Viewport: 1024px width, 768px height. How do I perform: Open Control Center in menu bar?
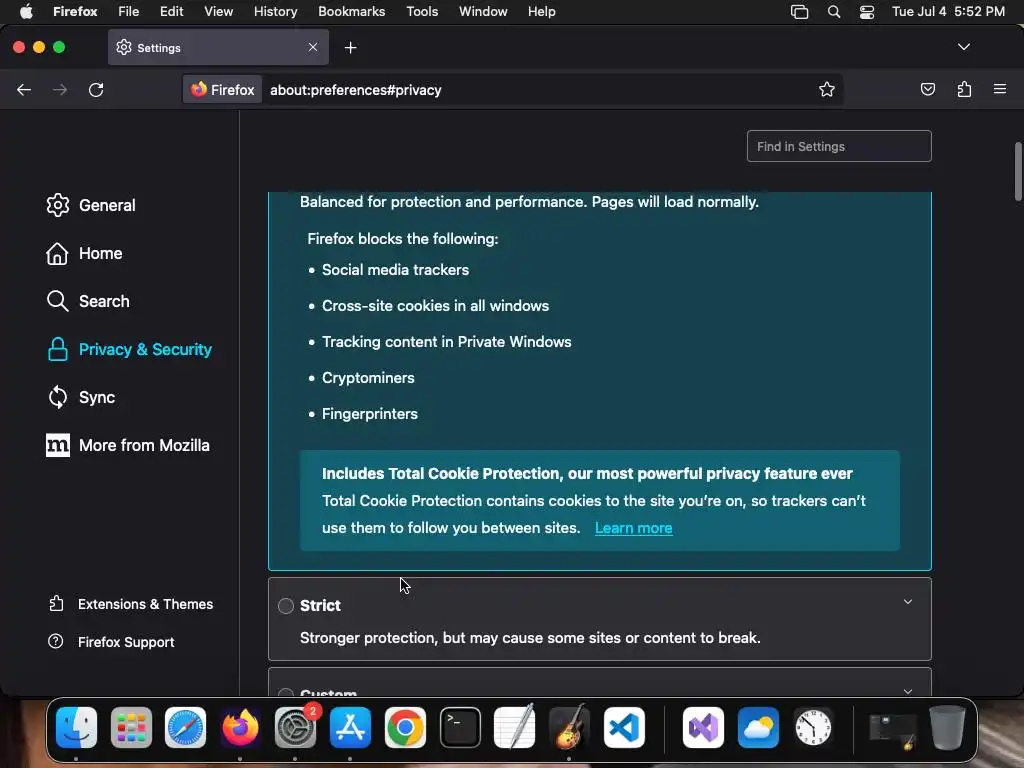[x=867, y=12]
